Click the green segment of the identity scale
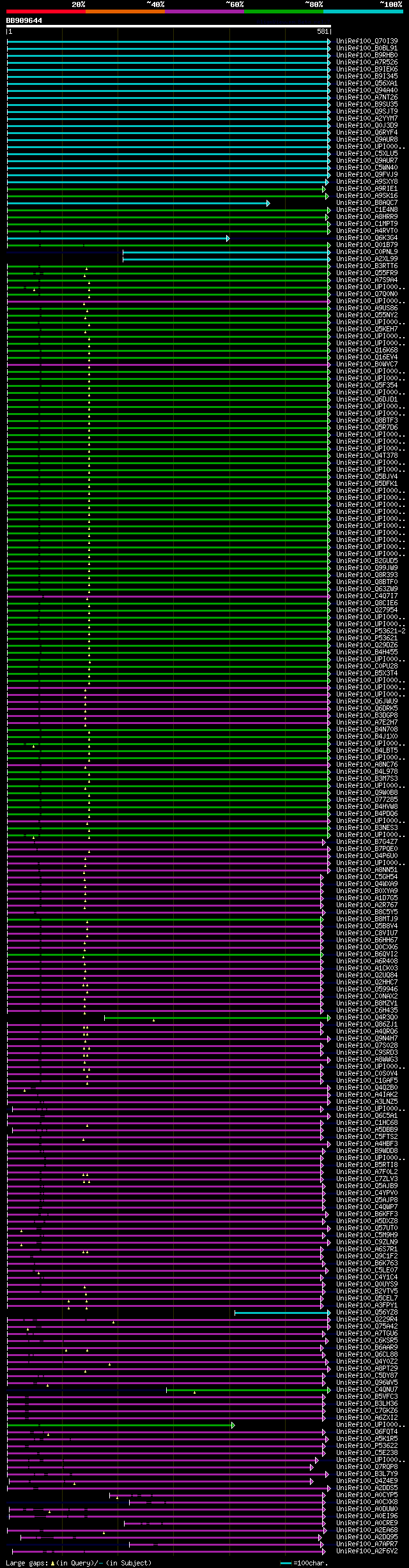This screenshot has height=1568, width=409. (x=284, y=11)
